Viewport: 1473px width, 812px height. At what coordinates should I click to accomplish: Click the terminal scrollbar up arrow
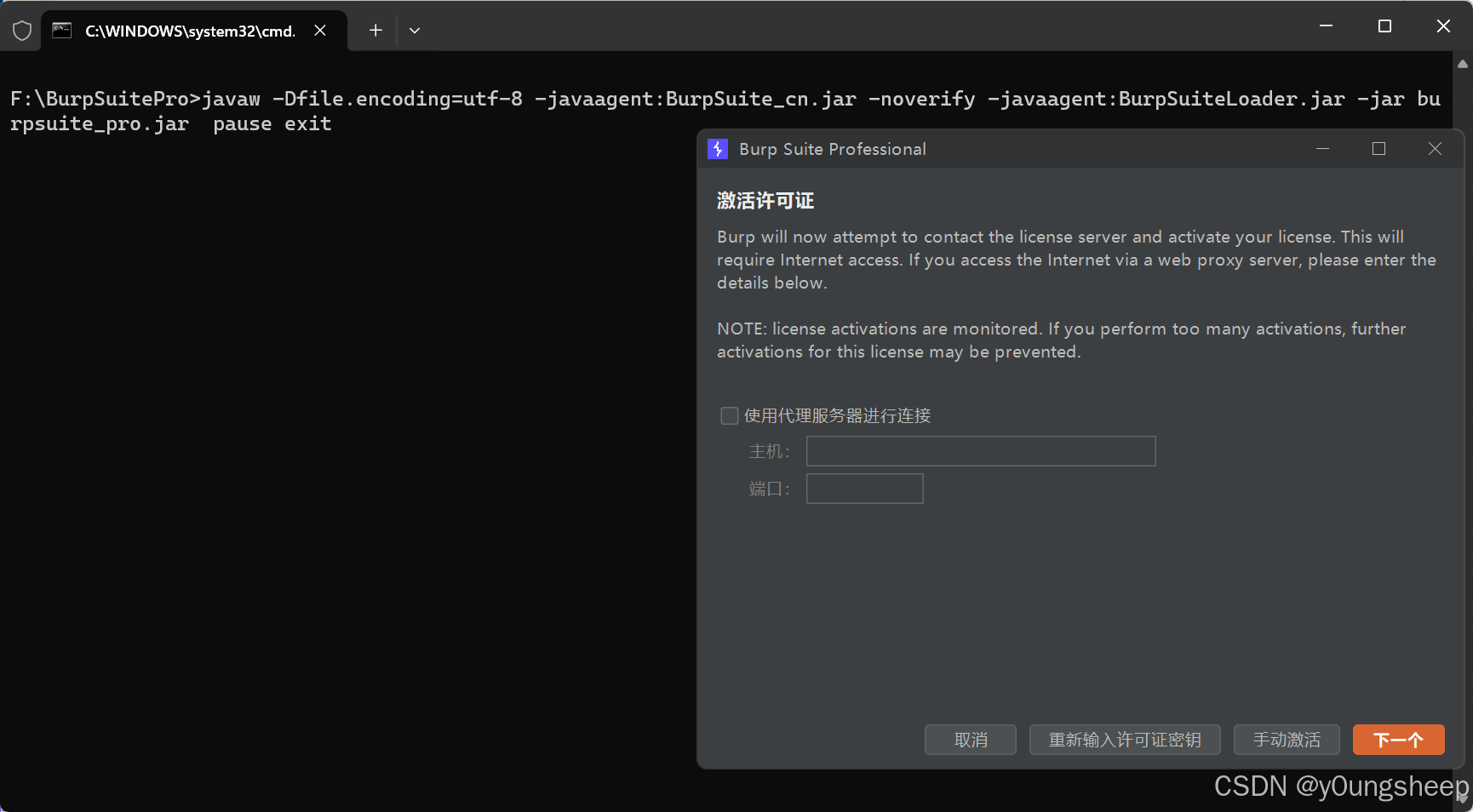pos(1463,64)
